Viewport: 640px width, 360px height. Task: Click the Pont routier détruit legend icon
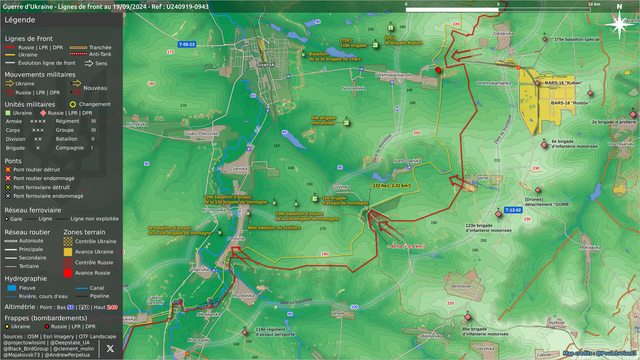point(8,169)
